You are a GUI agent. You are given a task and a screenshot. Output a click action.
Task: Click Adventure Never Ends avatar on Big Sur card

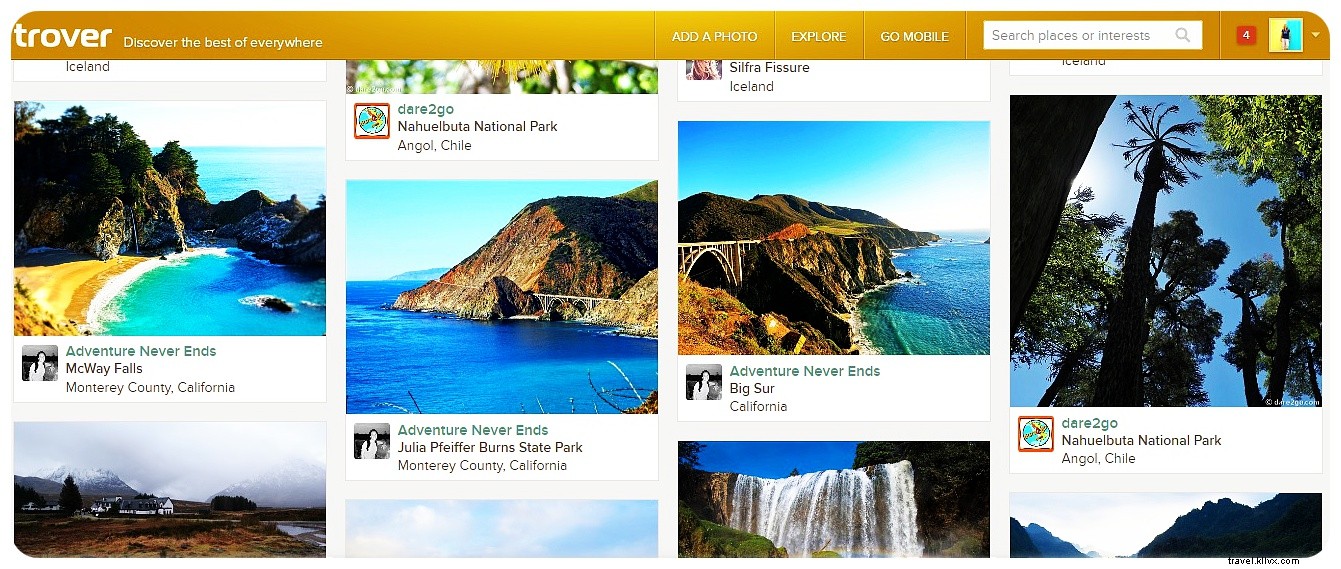point(704,382)
